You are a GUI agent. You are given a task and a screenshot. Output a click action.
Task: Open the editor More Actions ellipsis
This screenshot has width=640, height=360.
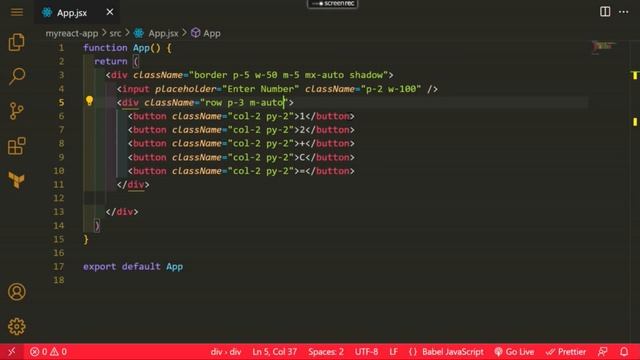pyautogui.click(x=624, y=12)
